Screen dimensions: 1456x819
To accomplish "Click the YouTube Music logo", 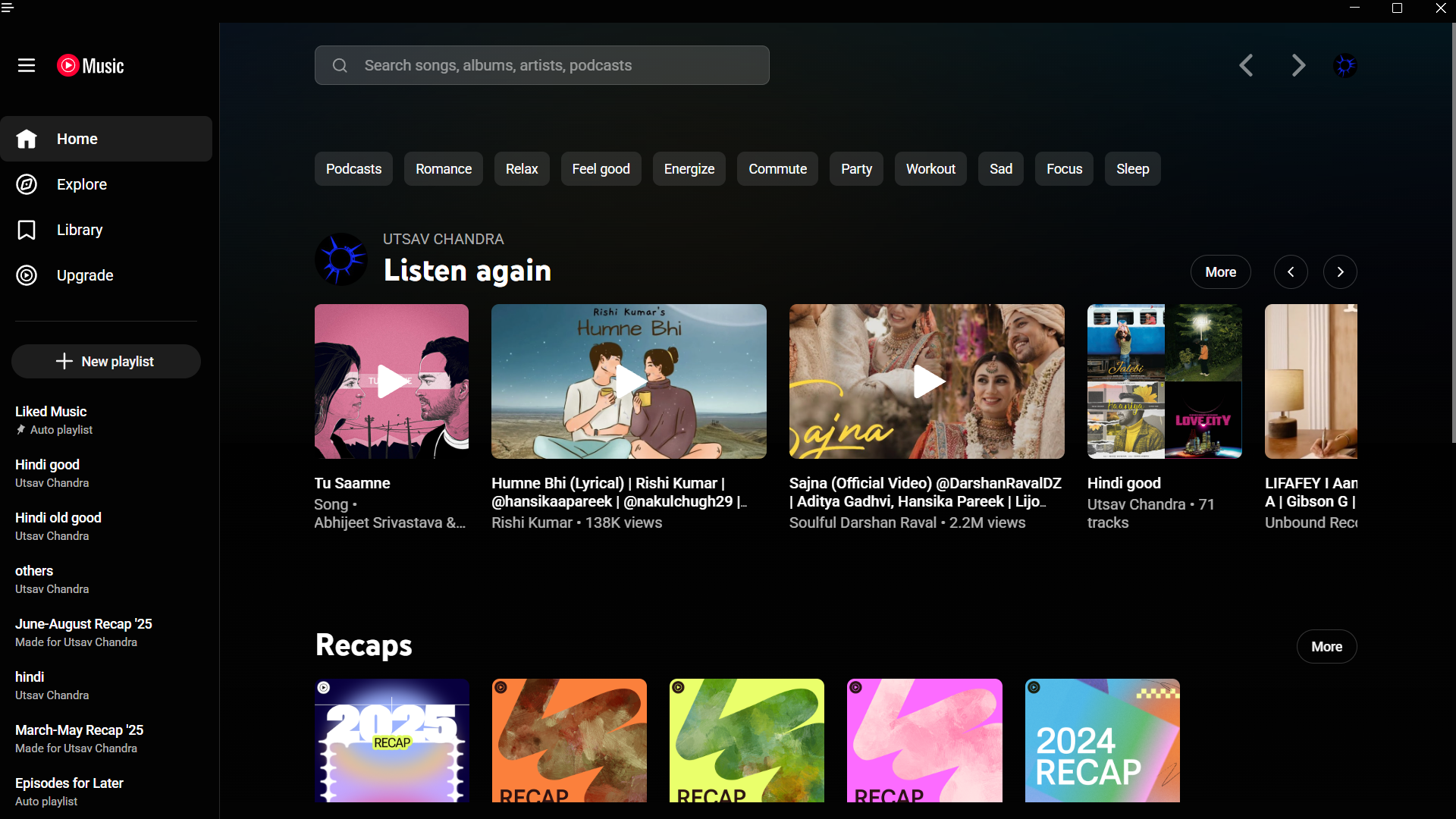I will pos(91,66).
